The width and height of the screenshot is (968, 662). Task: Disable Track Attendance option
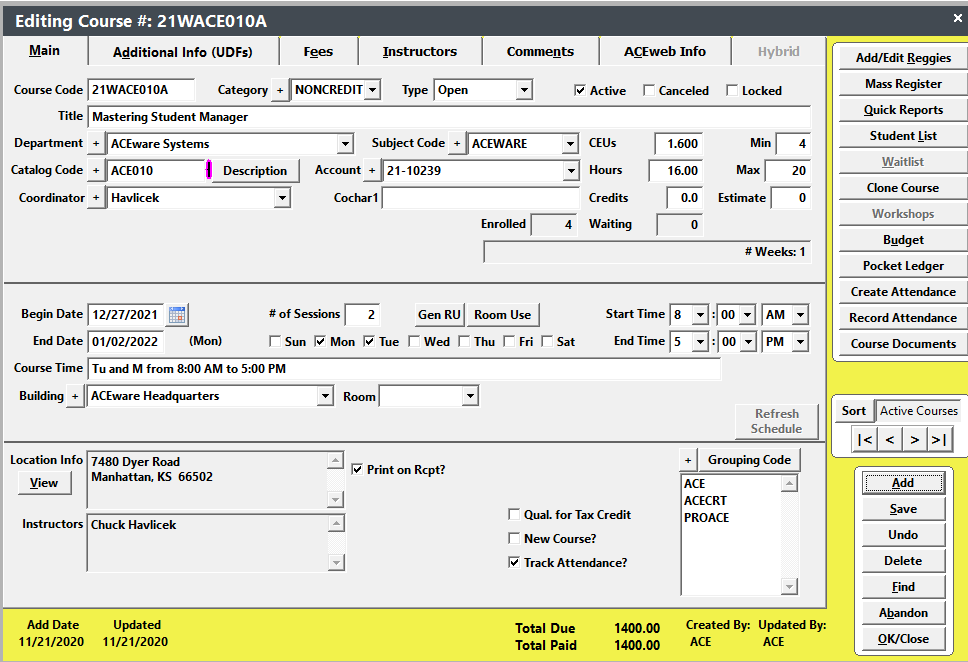pyautogui.click(x=516, y=562)
